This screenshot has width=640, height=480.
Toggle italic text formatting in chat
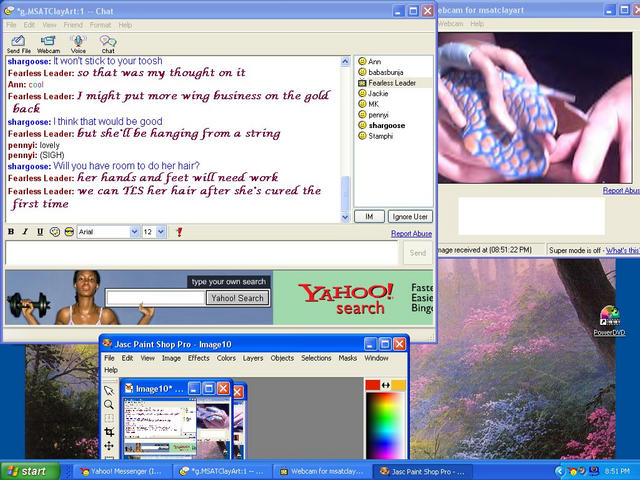pyautogui.click(x=25, y=232)
